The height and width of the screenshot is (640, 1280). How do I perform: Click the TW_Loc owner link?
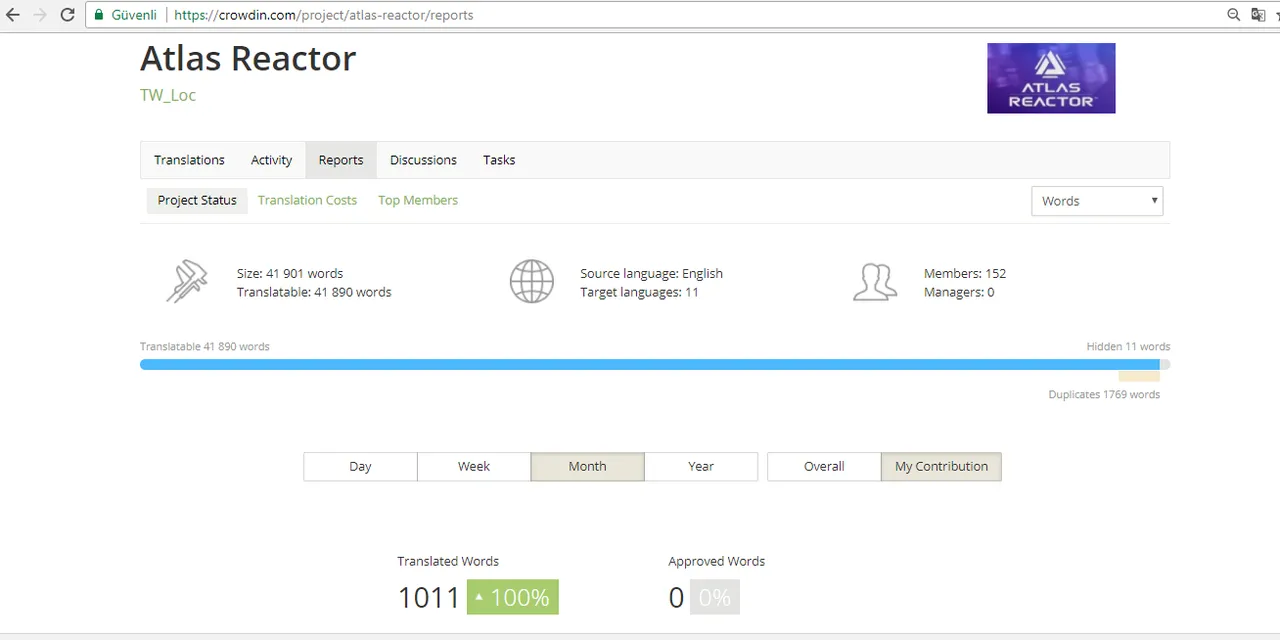point(168,95)
